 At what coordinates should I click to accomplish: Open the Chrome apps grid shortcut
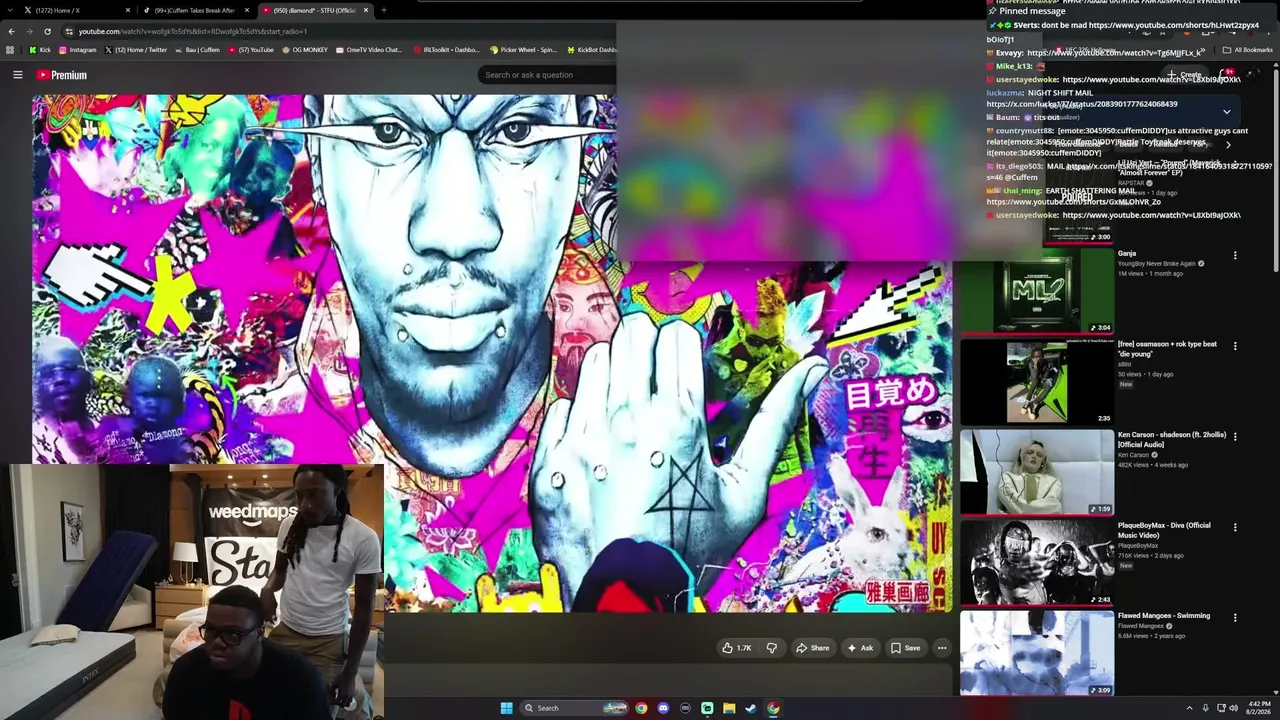[10, 50]
